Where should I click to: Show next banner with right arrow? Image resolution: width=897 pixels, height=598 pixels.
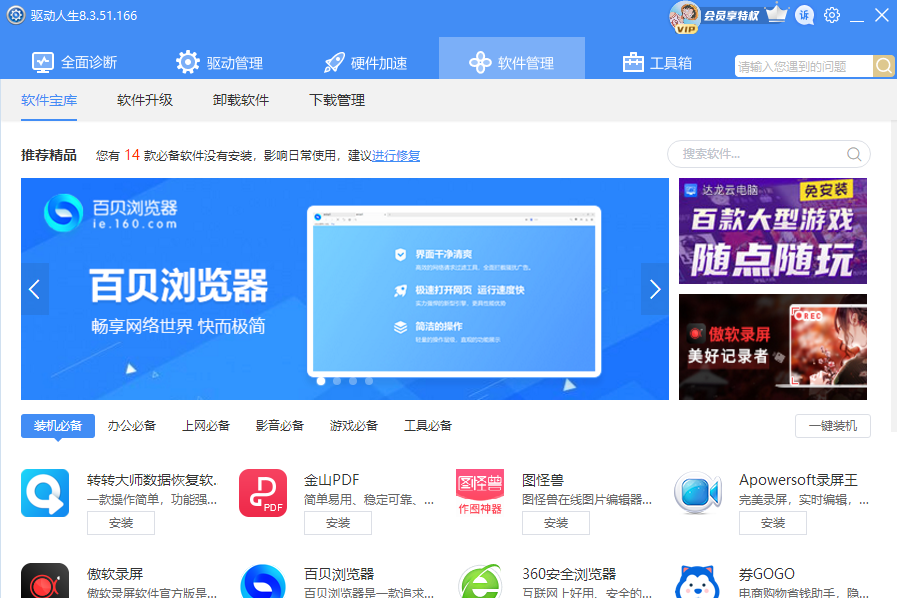click(x=655, y=289)
